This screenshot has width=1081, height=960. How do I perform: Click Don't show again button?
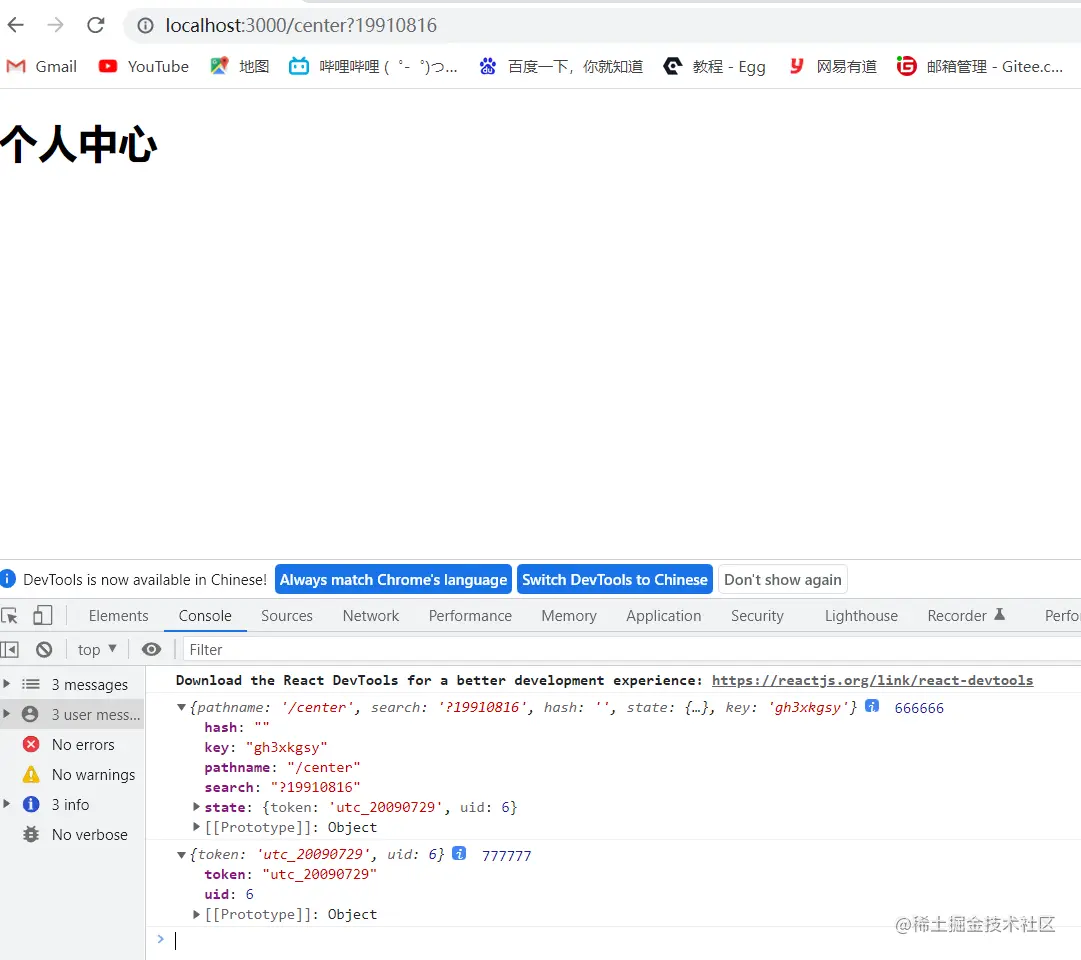tap(782, 579)
